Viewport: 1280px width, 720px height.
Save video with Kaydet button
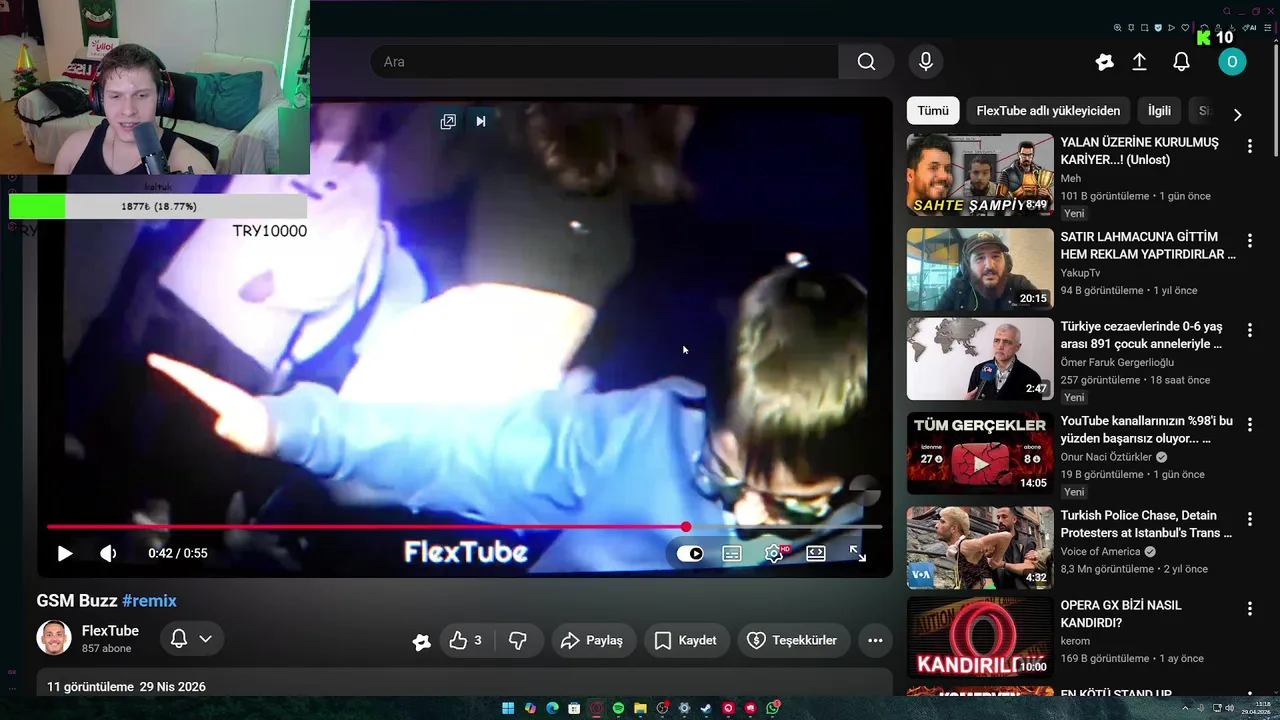(686, 640)
